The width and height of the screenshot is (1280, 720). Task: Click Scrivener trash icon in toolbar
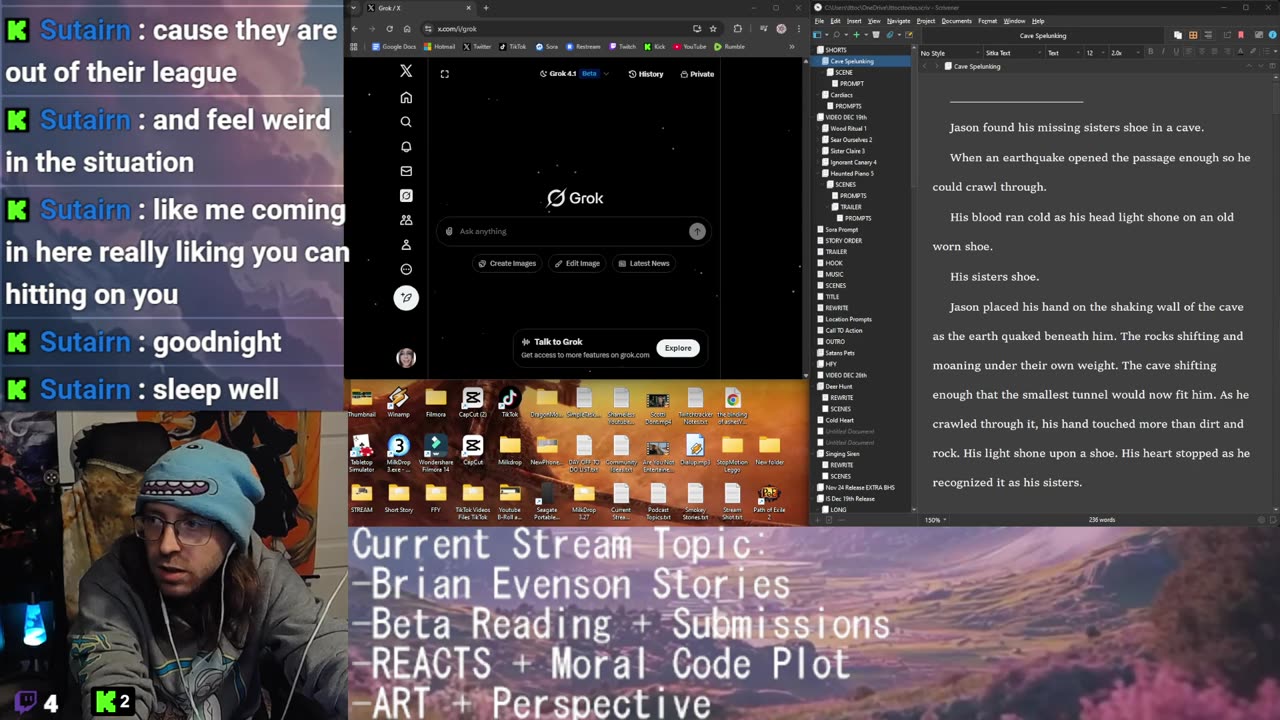[x=876, y=35]
